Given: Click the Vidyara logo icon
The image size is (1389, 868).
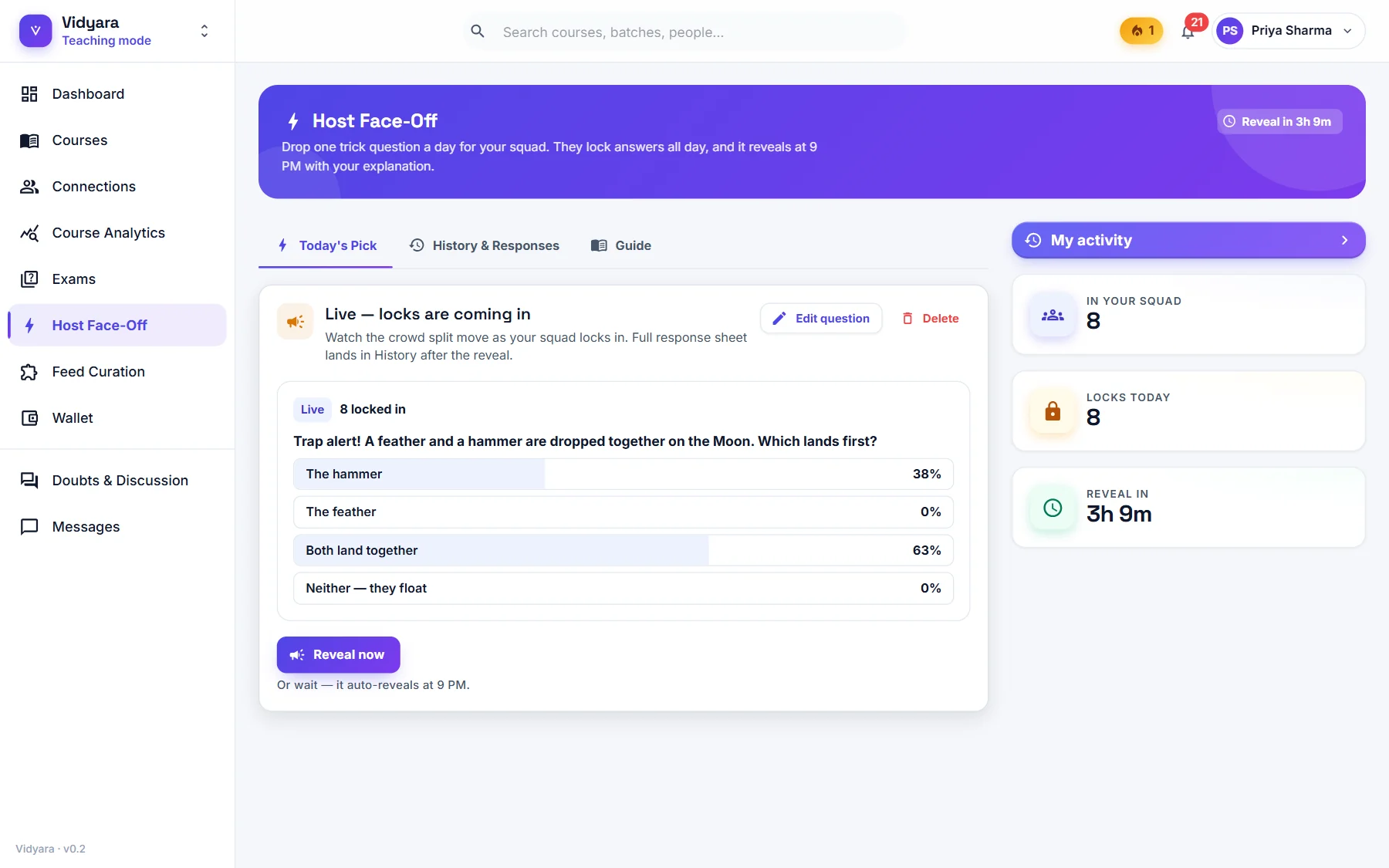Looking at the screenshot, I should coord(35,31).
